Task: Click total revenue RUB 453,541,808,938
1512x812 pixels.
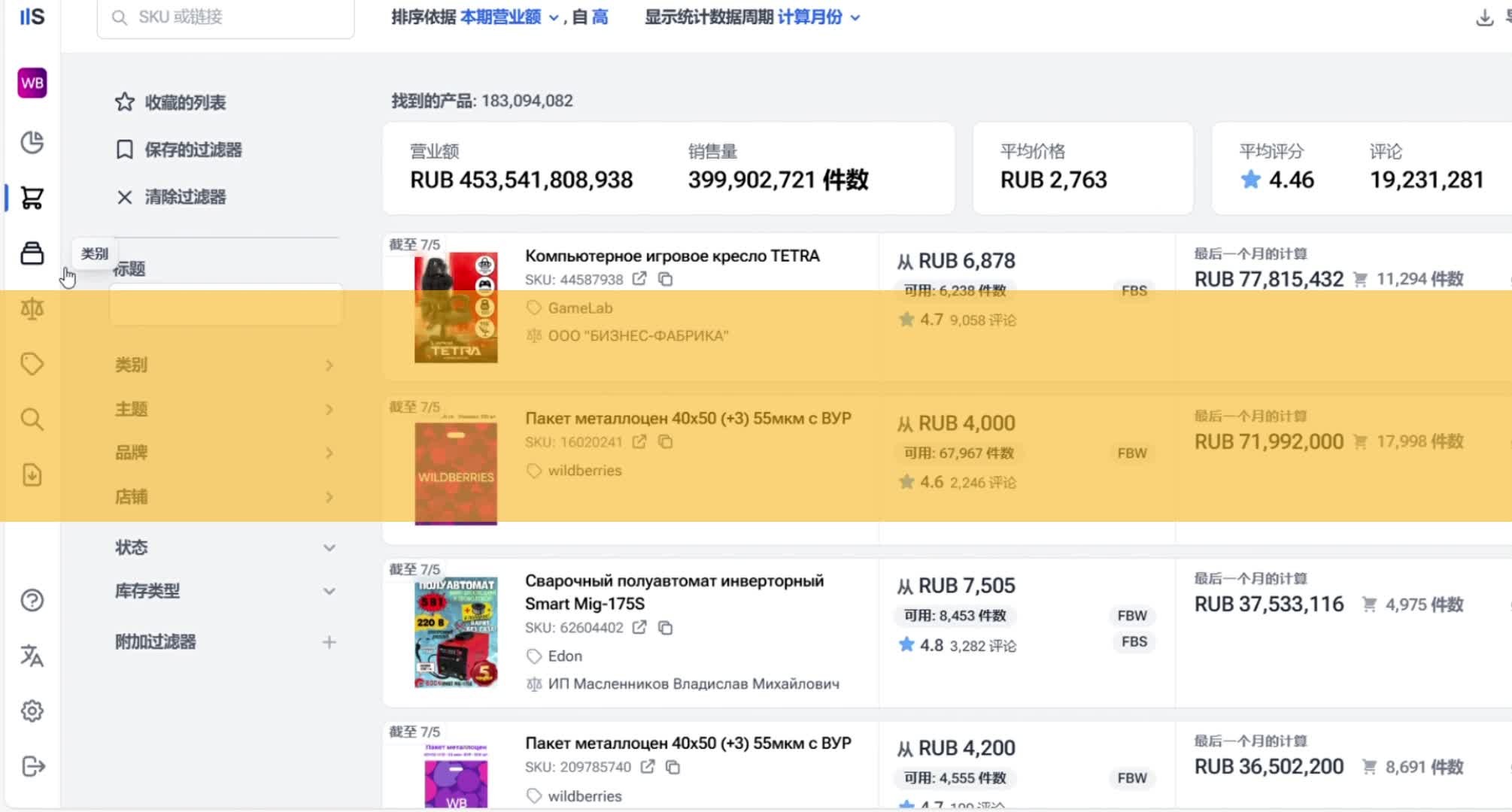Action: 521,180
